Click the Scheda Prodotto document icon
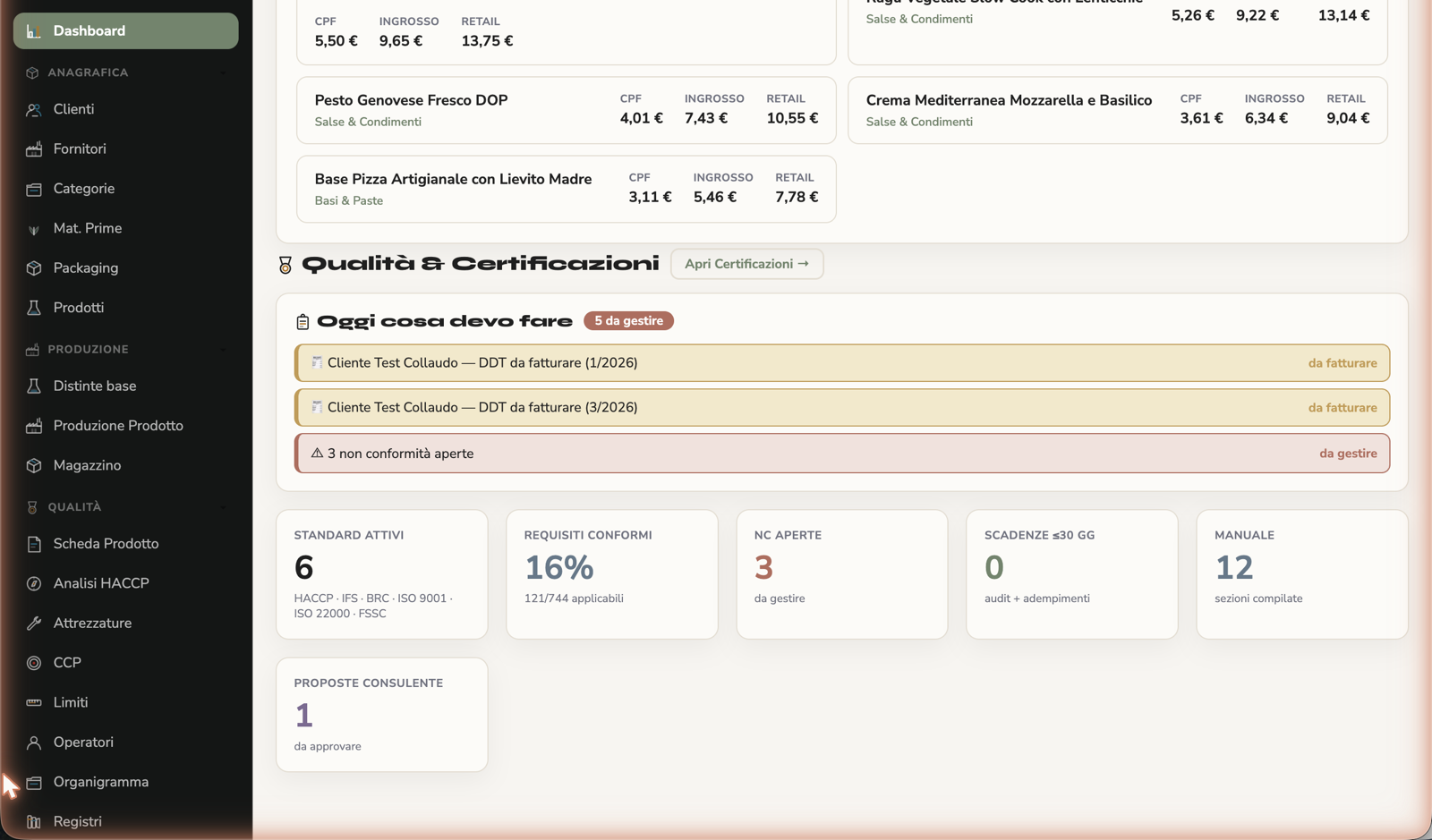The width and height of the screenshot is (1432, 840). point(34,544)
